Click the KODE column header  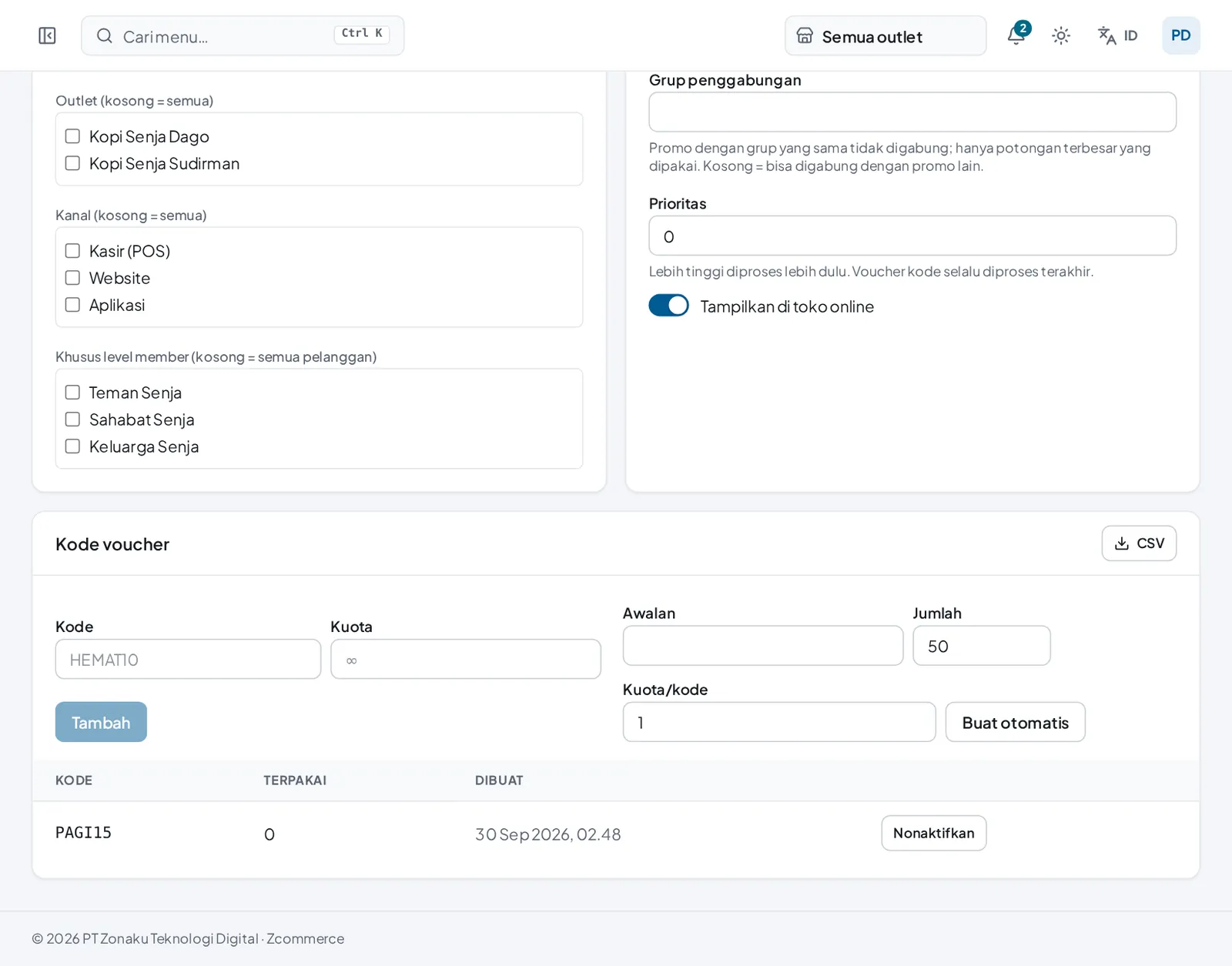(74, 780)
